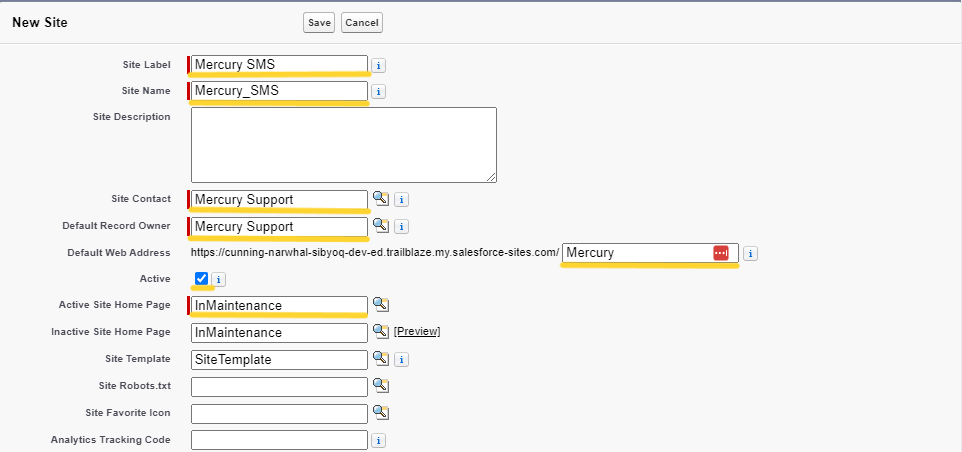Show info icon for Default Record Owner
Viewport: 962px width, 452px height.
[401, 227]
